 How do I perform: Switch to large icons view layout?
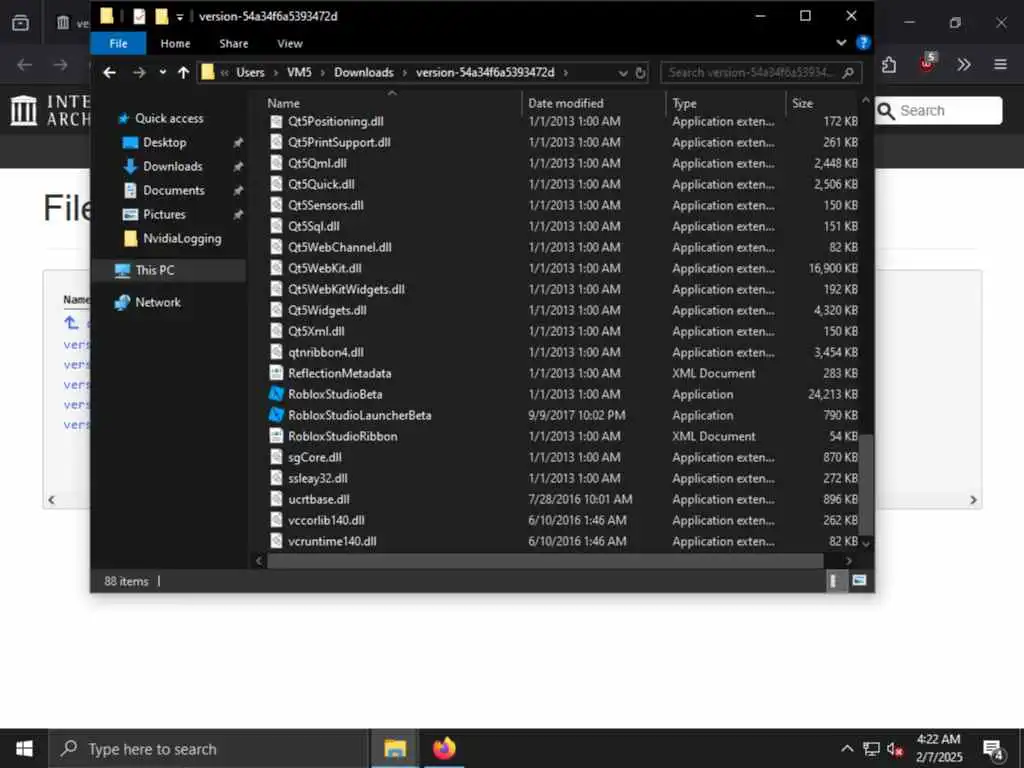859,581
